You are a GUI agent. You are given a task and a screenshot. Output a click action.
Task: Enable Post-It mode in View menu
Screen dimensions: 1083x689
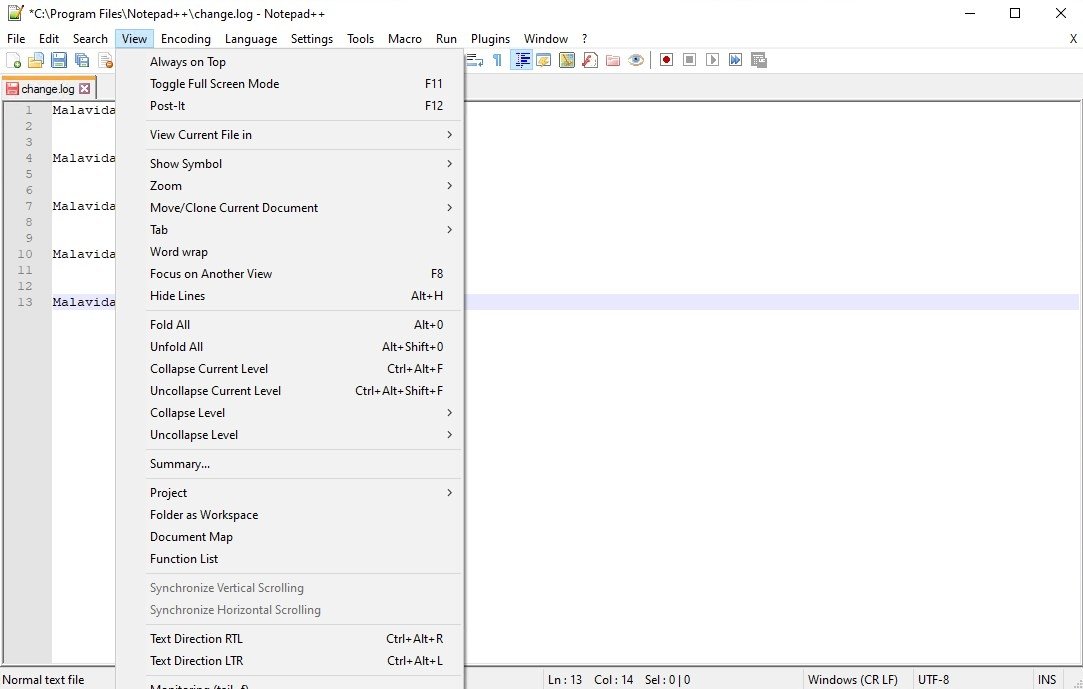pos(289,106)
